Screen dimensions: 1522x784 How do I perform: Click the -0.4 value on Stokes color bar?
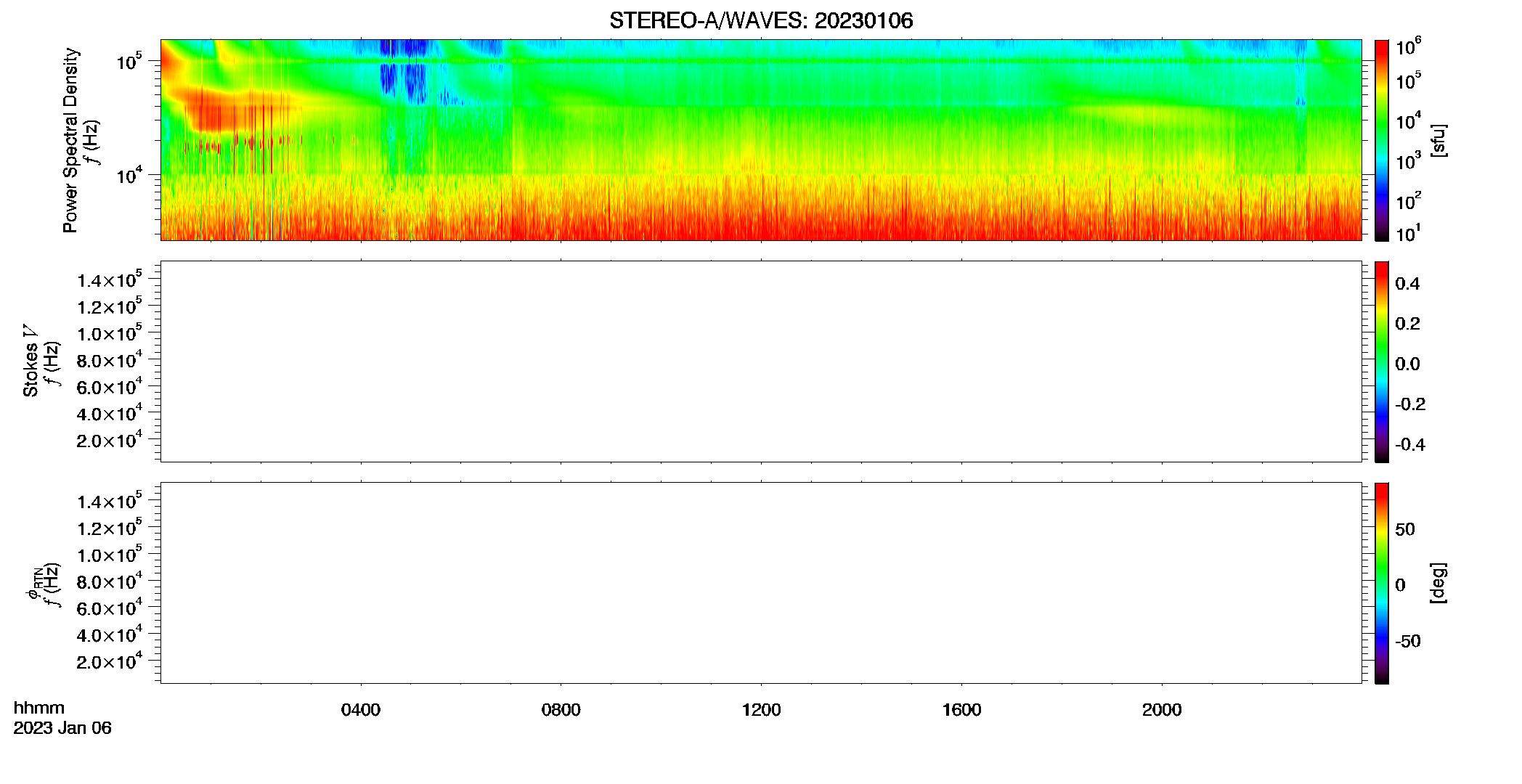tap(1410, 445)
